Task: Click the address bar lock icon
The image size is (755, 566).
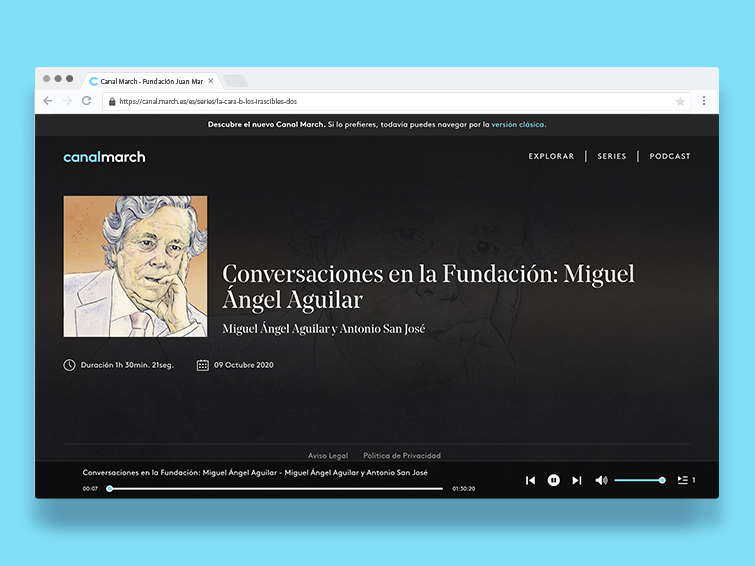Action: pos(112,102)
